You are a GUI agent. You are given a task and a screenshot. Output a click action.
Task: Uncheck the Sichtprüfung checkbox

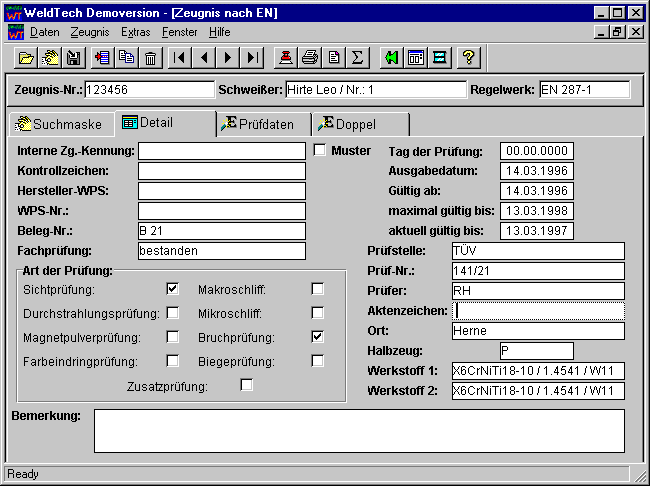coord(172,289)
